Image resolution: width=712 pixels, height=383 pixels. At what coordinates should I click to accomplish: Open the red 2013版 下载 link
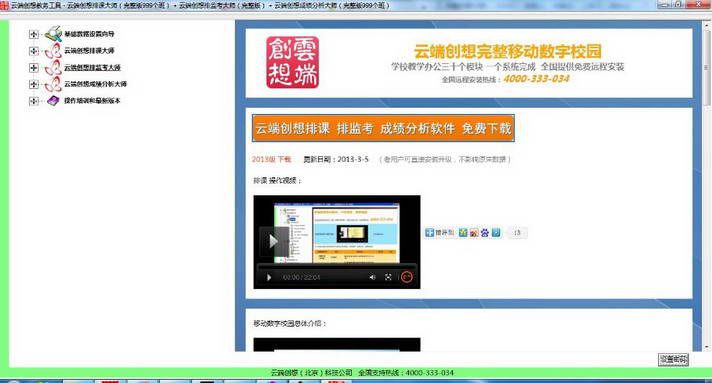[x=272, y=159]
